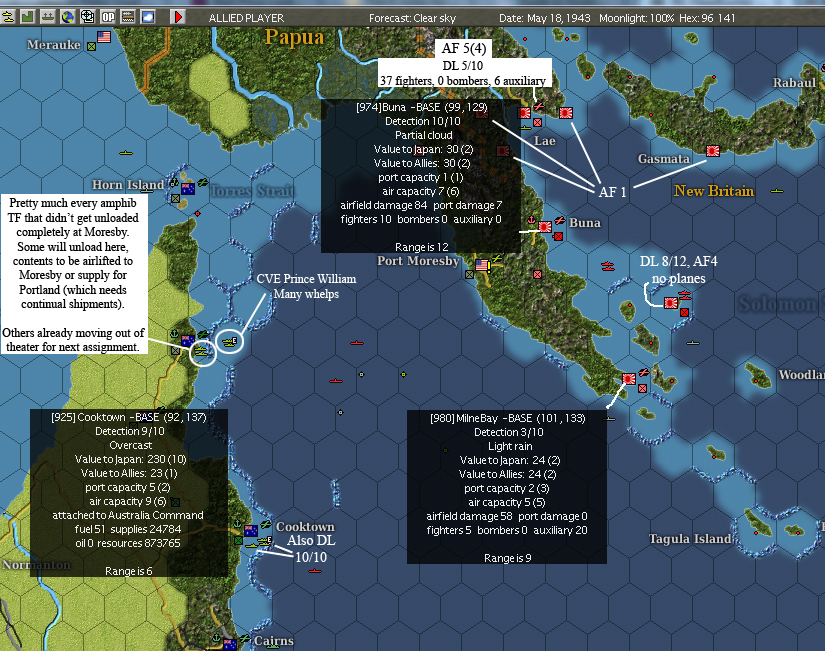This screenshot has height=651, width=825.
Task: Click the 'Merauke' map label
Action: [54, 45]
